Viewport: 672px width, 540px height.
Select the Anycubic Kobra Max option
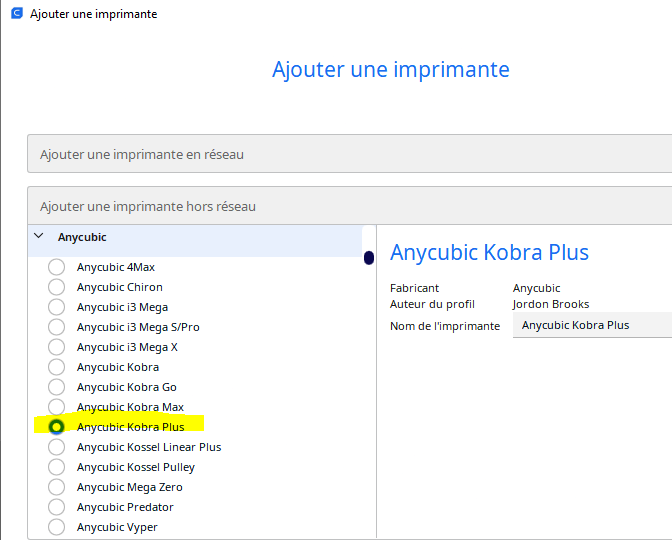point(57,407)
